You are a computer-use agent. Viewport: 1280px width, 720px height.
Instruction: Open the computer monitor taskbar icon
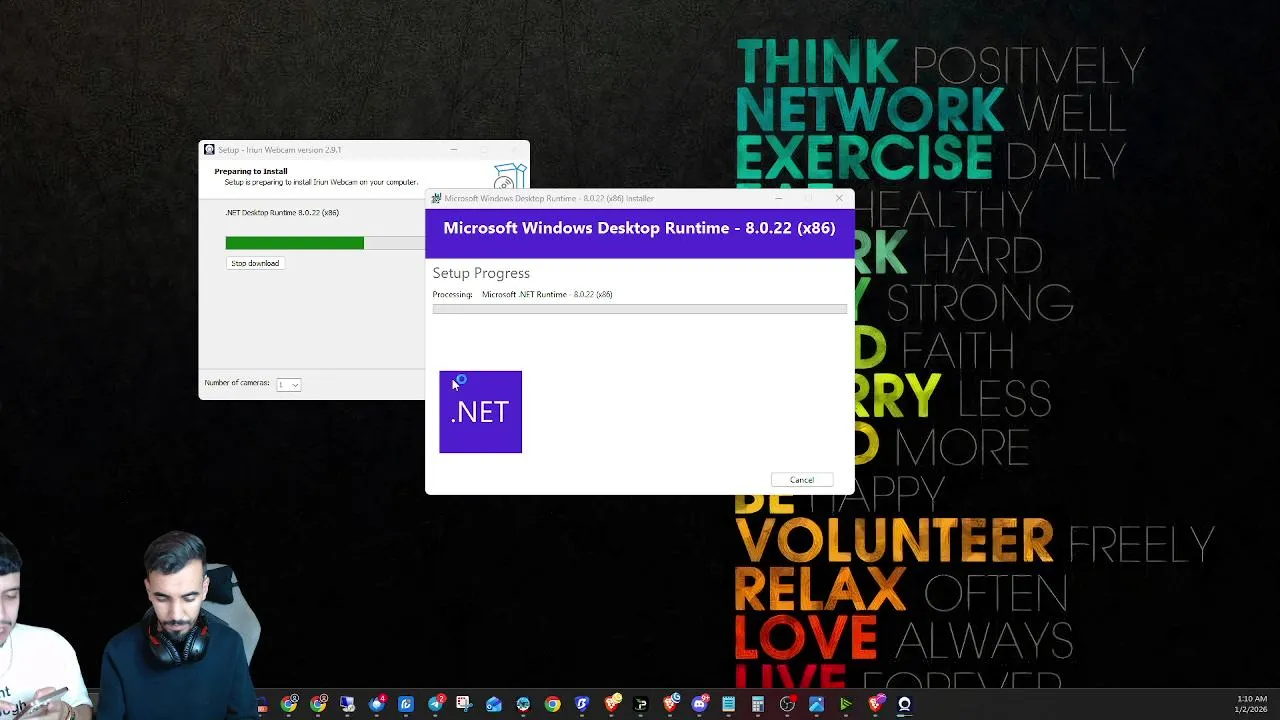347,704
